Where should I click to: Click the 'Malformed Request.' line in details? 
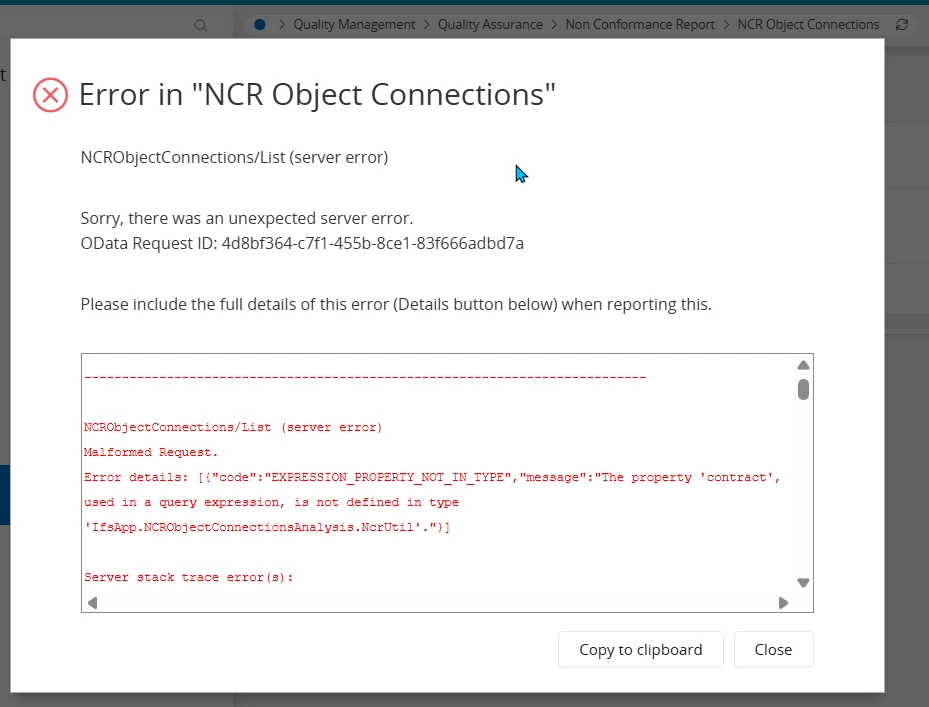[x=151, y=452]
